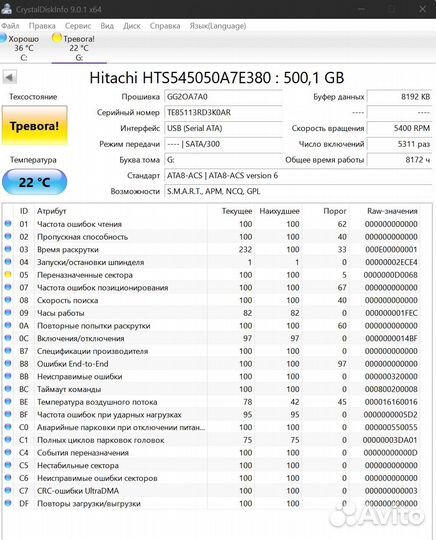The image size is (436, 540).
Task: Click the previous disk arrow button
Action: [x=10, y=77]
